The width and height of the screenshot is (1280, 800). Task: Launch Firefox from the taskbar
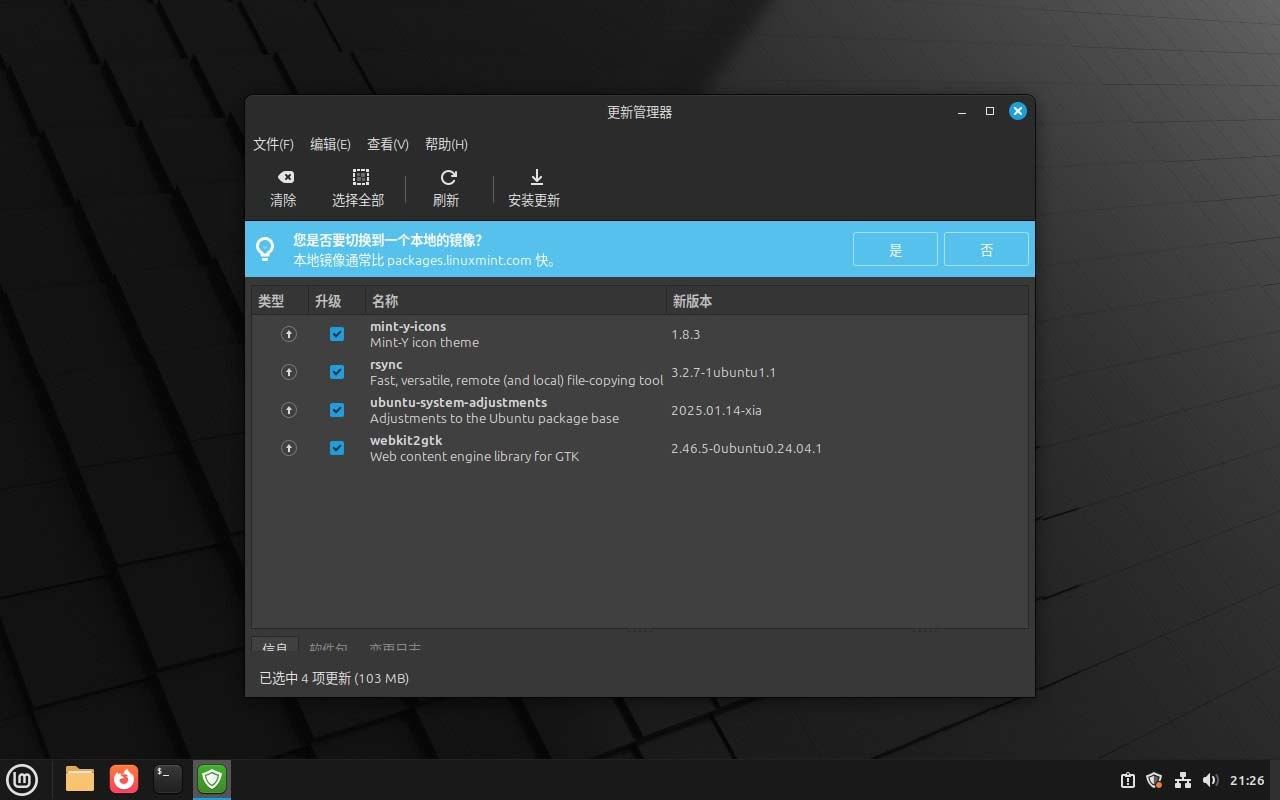pos(124,778)
